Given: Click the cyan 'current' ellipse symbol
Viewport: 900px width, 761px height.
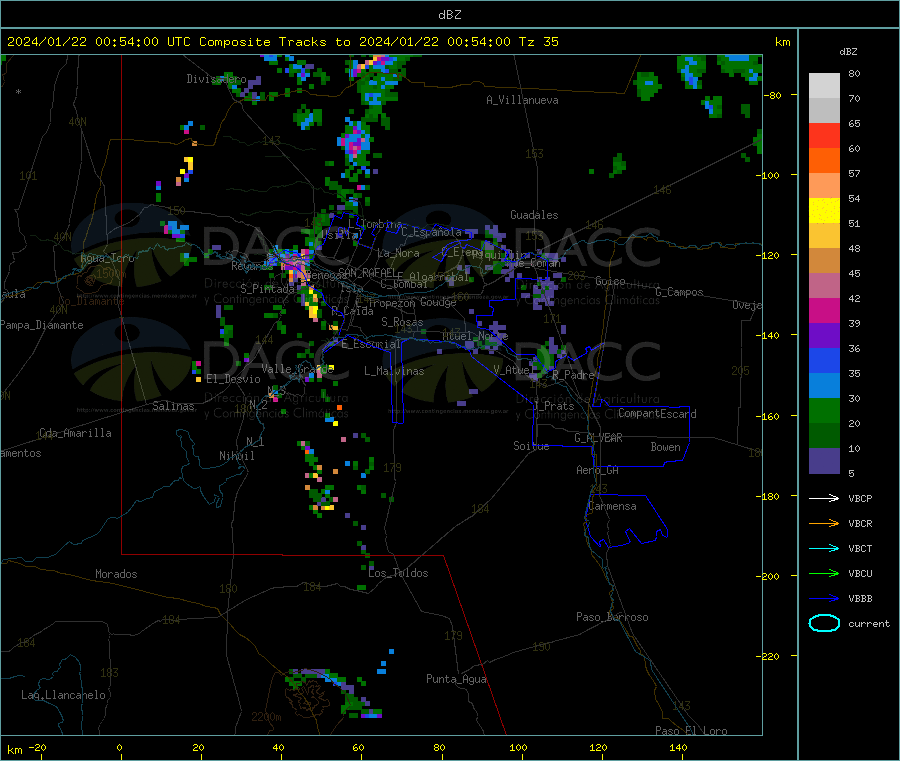Looking at the screenshot, I should (824, 623).
